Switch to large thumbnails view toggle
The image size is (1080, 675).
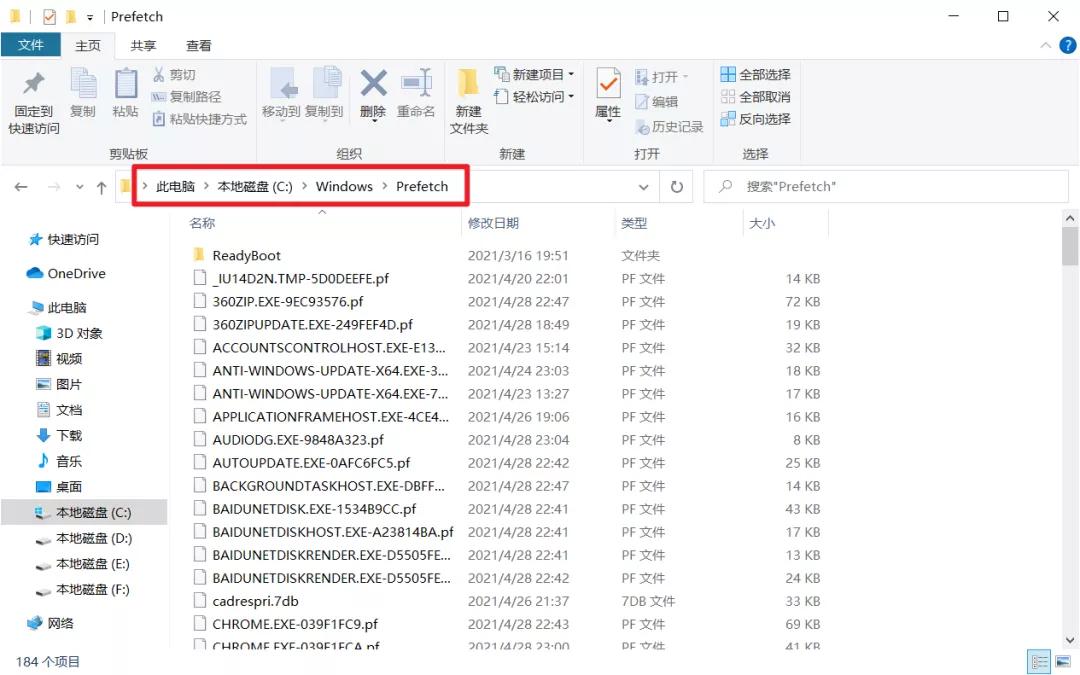1063,661
